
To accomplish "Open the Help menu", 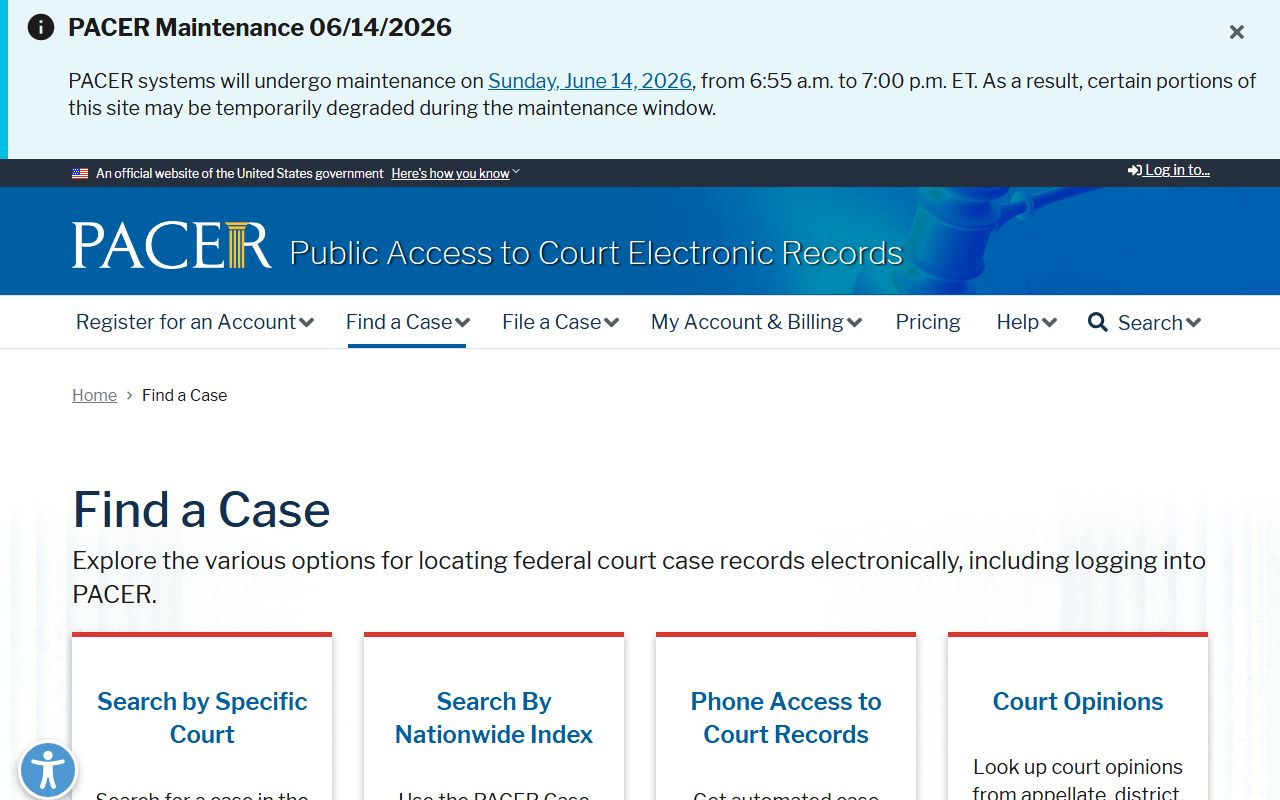I will tap(1027, 322).
